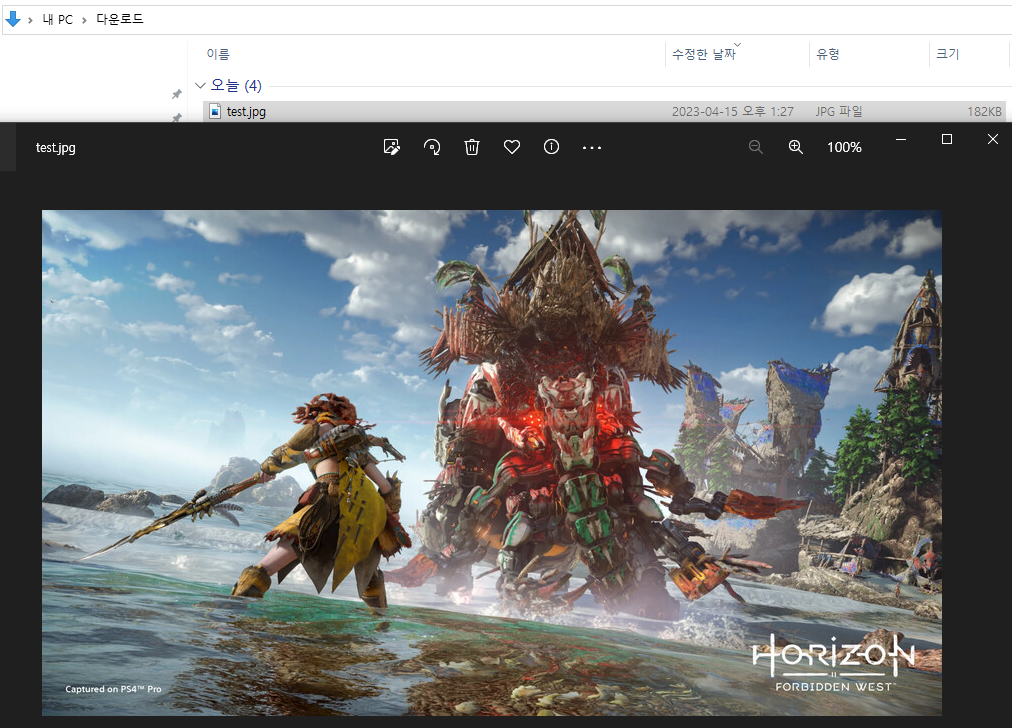This screenshot has height=728, width=1012.
Task: Open the See more three-dots menu
Action: coord(592,148)
